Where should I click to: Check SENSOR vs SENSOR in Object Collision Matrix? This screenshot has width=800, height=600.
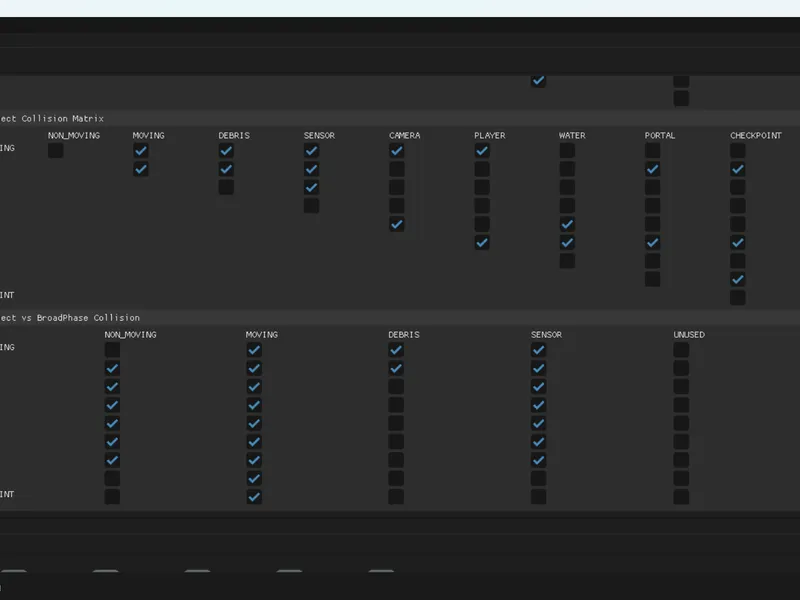(311, 206)
